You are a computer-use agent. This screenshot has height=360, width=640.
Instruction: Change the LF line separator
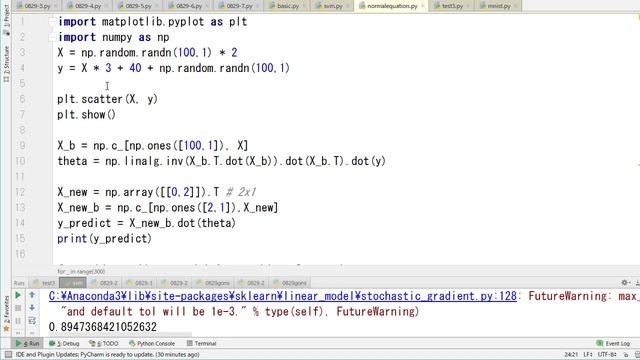[x=588, y=355]
